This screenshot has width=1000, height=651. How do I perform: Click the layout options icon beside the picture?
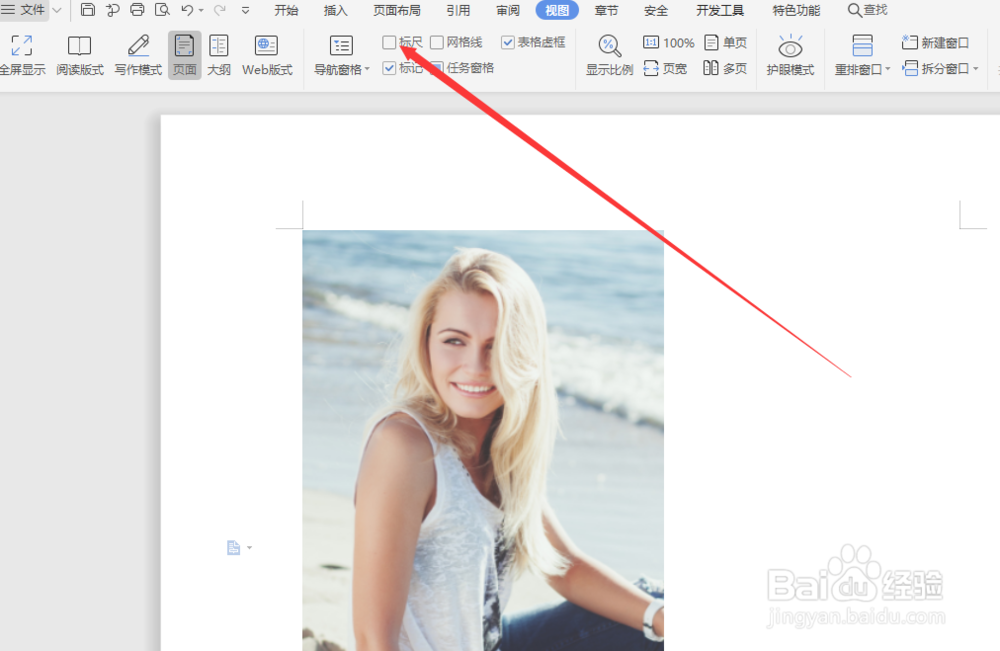coord(233,548)
